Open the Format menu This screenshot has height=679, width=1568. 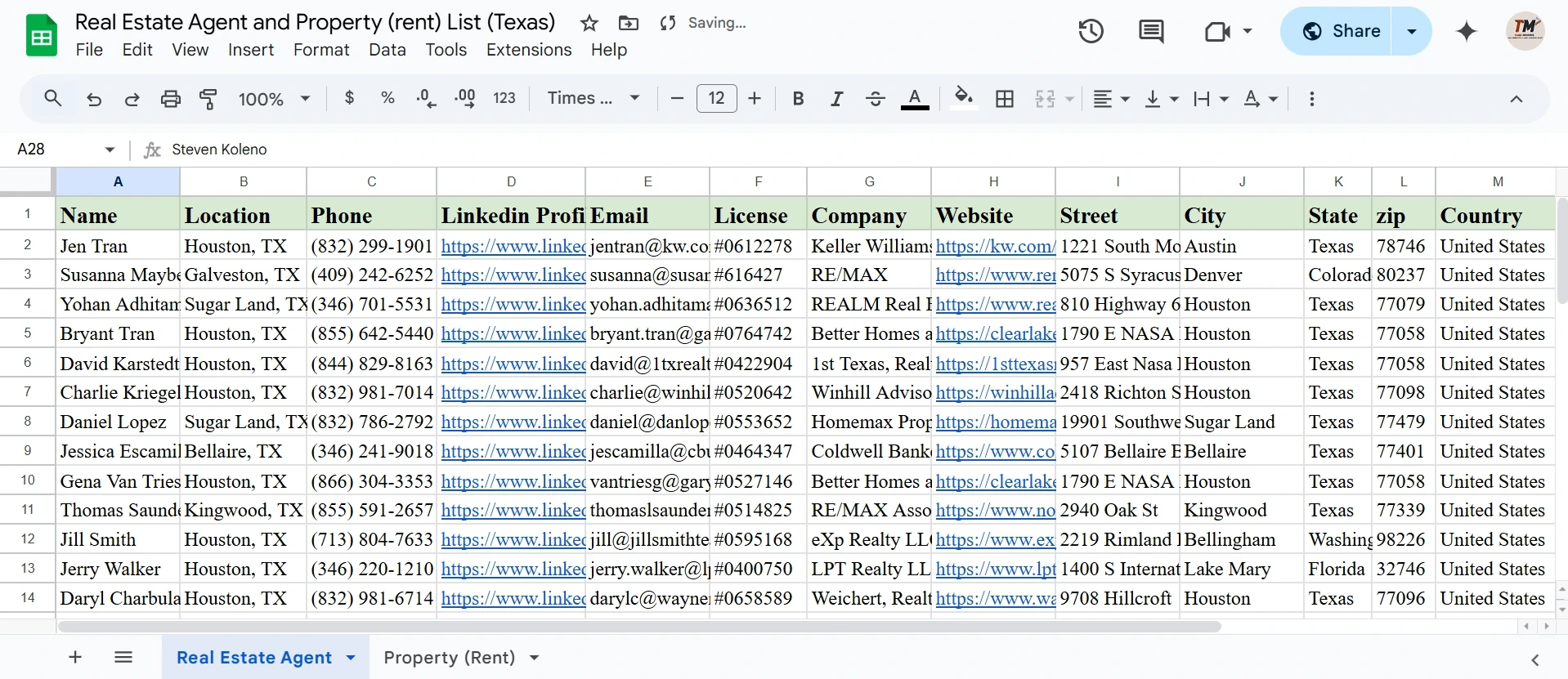(321, 50)
